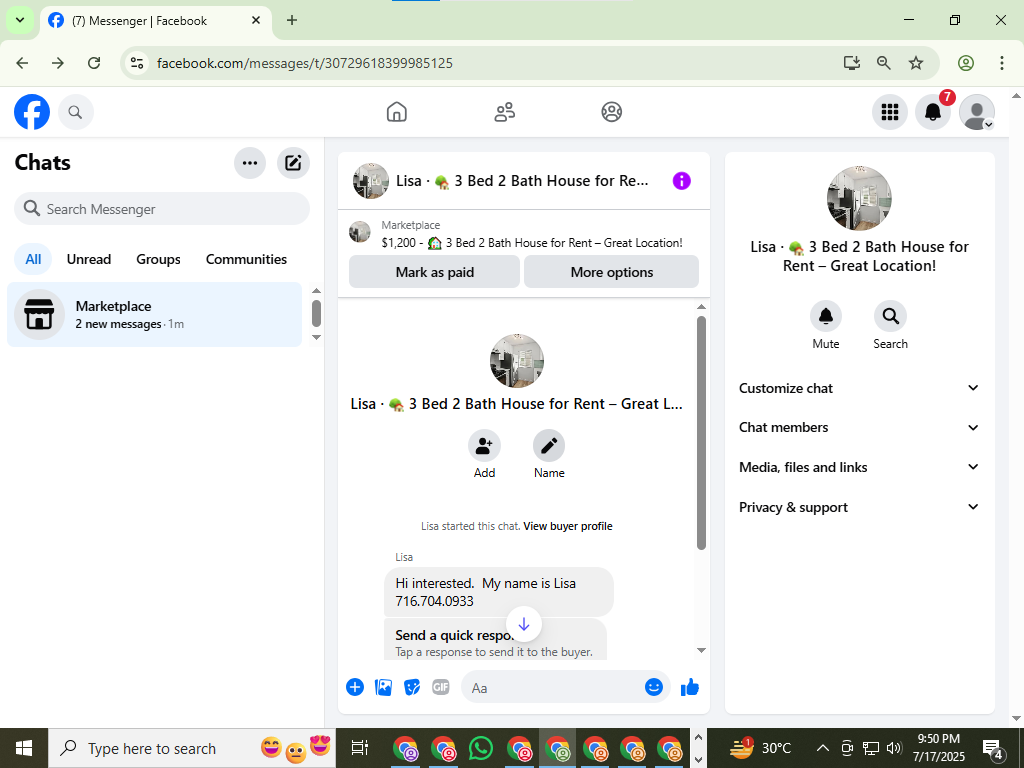
Task: Click the chat header listing thumbnail
Action: pos(371,181)
